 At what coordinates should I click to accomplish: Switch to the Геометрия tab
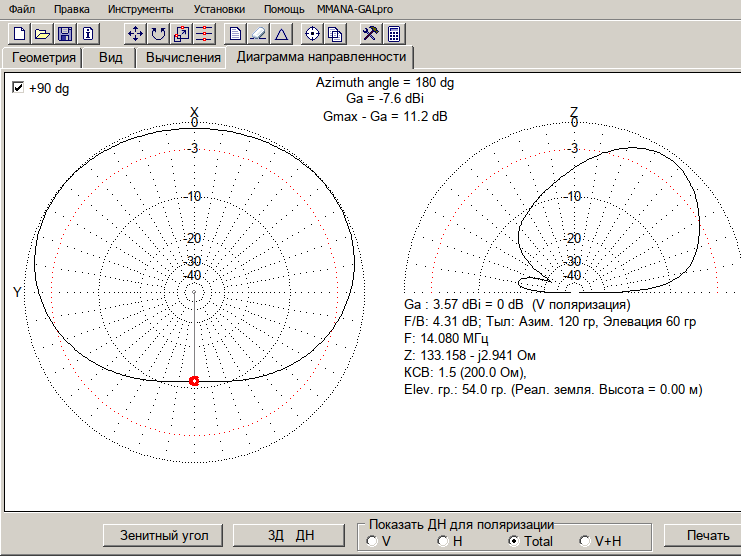[44, 57]
